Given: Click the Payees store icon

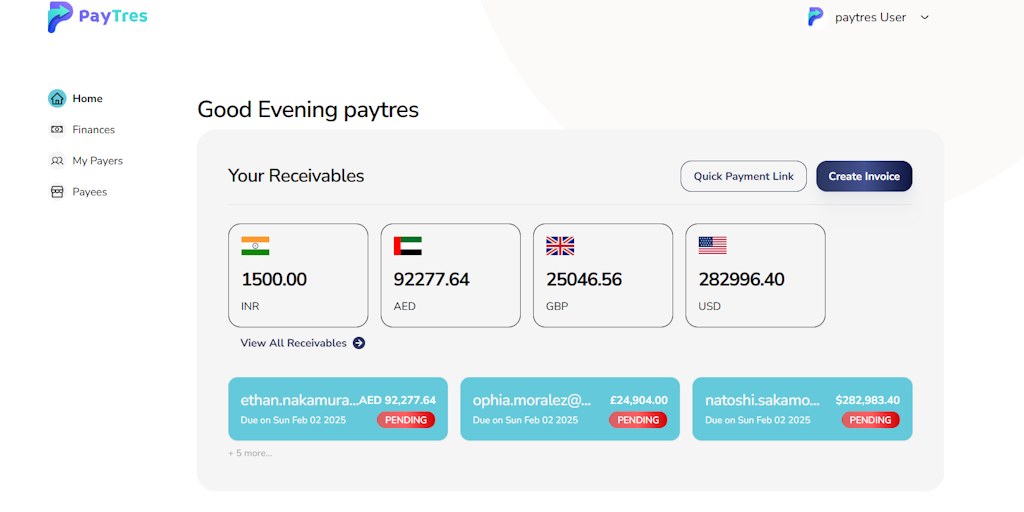Looking at the screenshot, I should 57,192.
